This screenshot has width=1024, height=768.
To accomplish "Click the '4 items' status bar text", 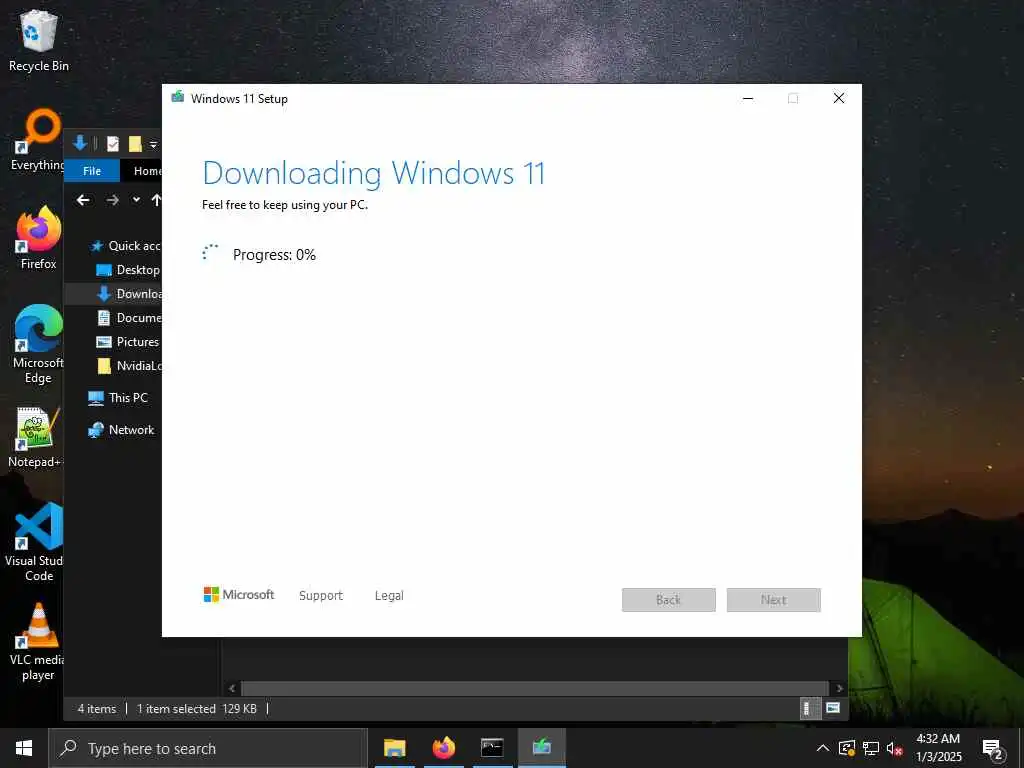I will [x=97, y=709].
